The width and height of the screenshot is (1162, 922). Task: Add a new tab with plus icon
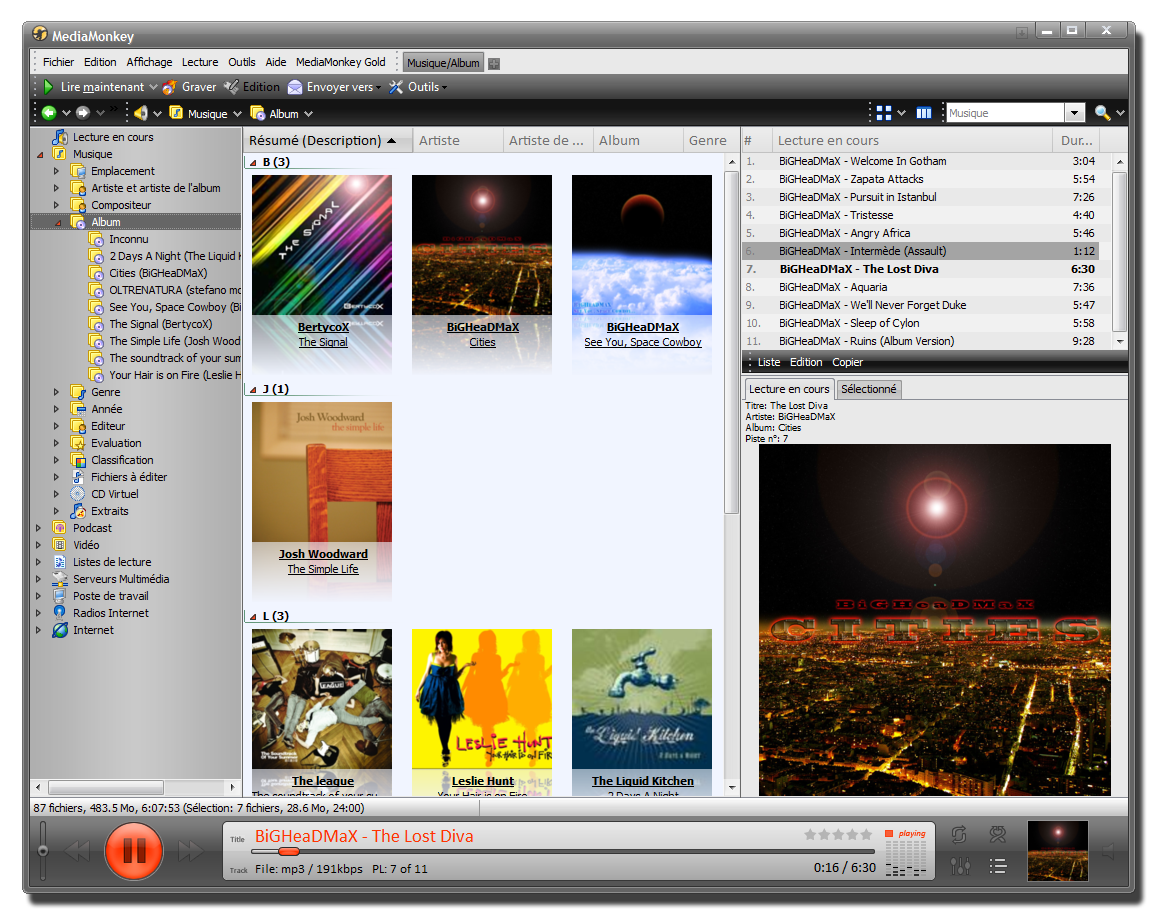click(494, 63)
